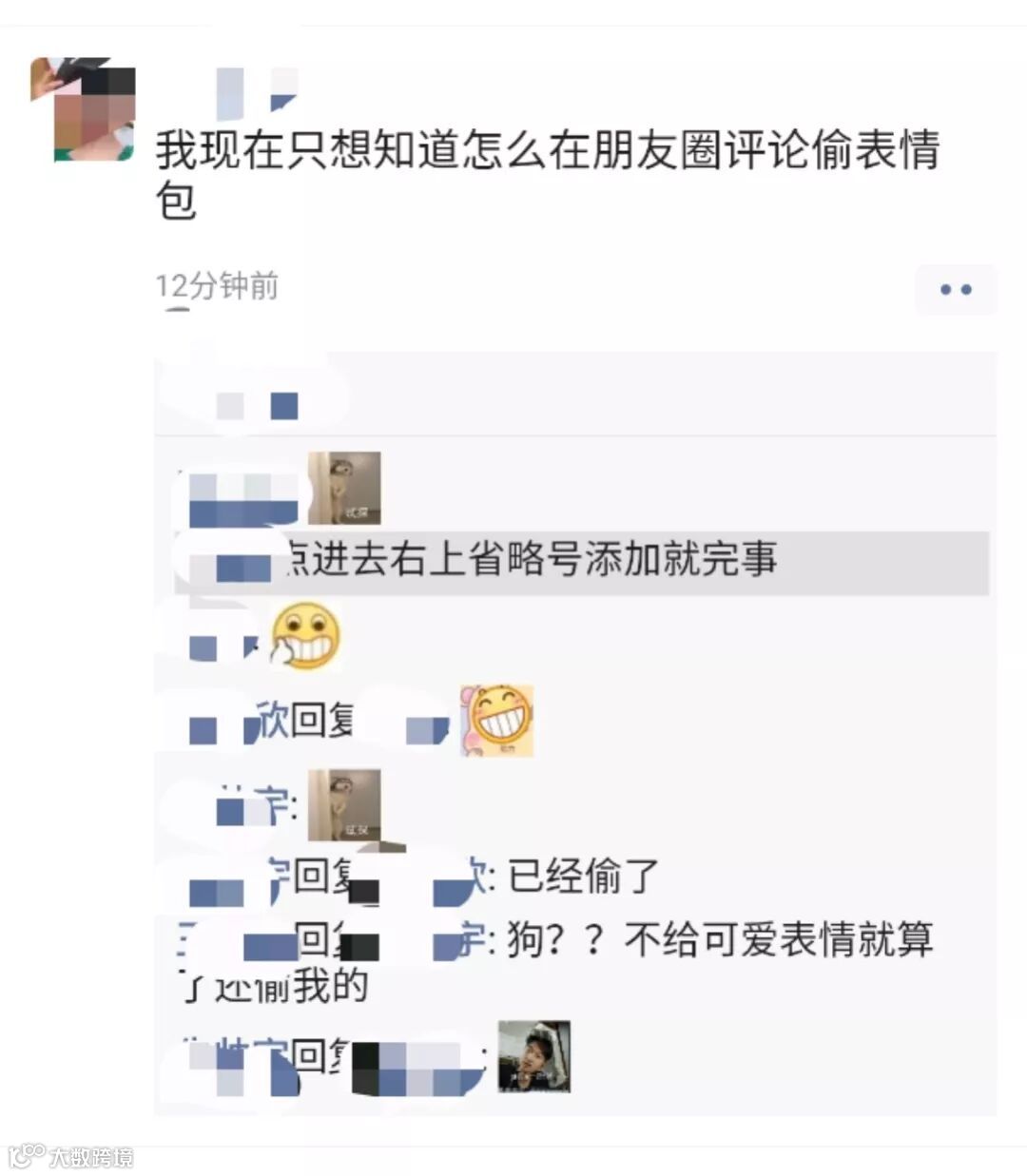Open the second door-peeking sticker beside 宇
1027x1176 pixels.
coord(344,805)
